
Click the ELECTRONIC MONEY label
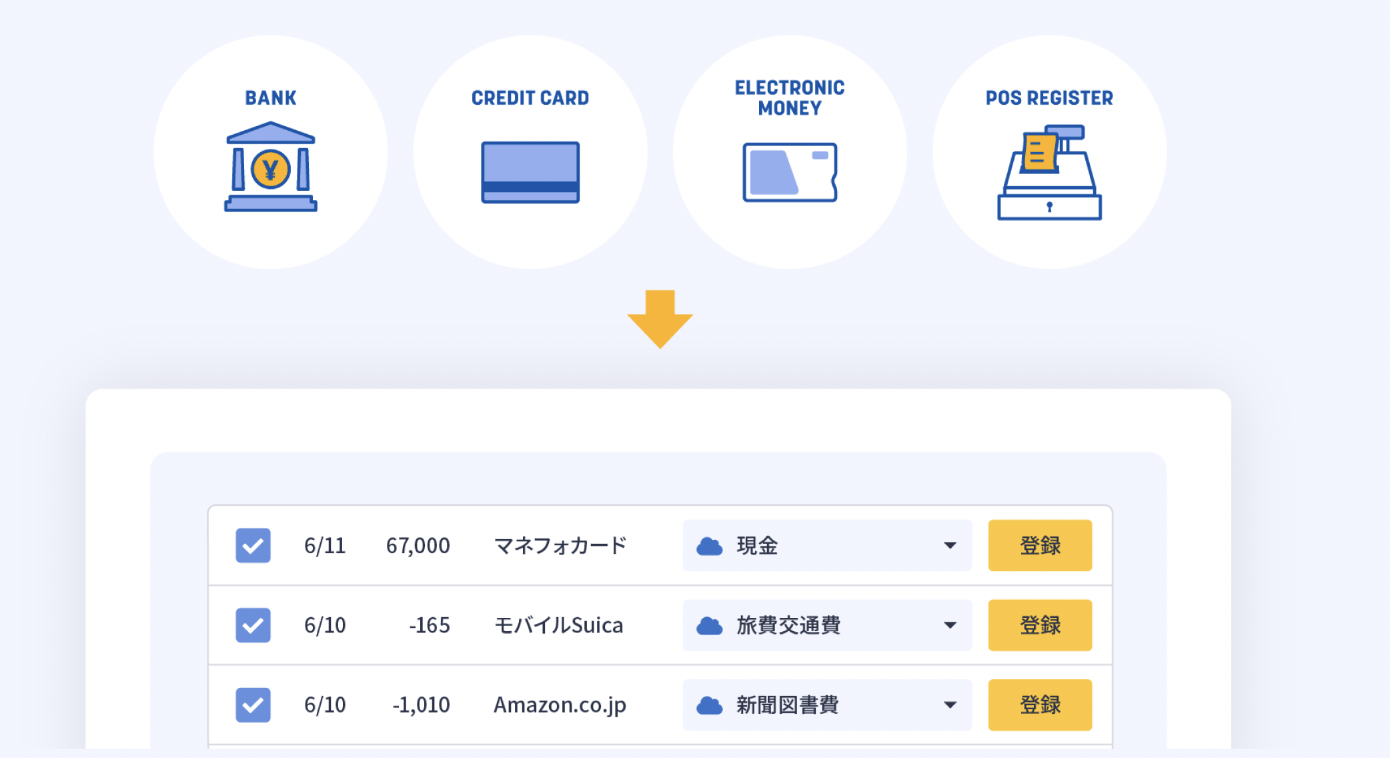[x=790, y=98]
